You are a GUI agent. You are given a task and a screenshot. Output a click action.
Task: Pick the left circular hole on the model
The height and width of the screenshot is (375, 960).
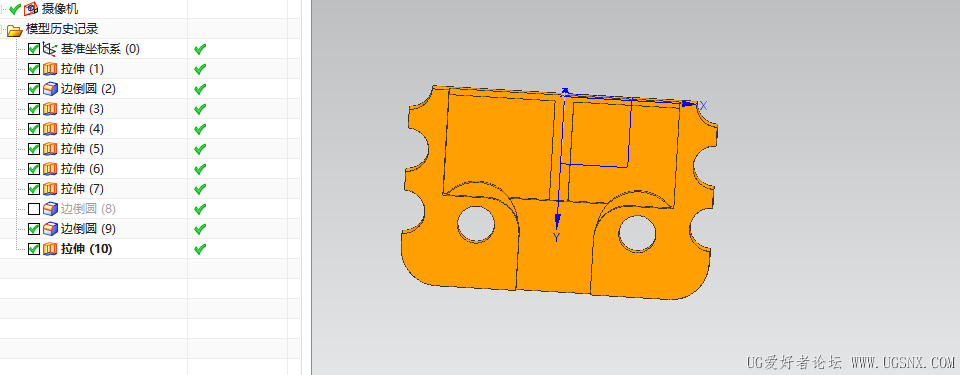[476, 224]
